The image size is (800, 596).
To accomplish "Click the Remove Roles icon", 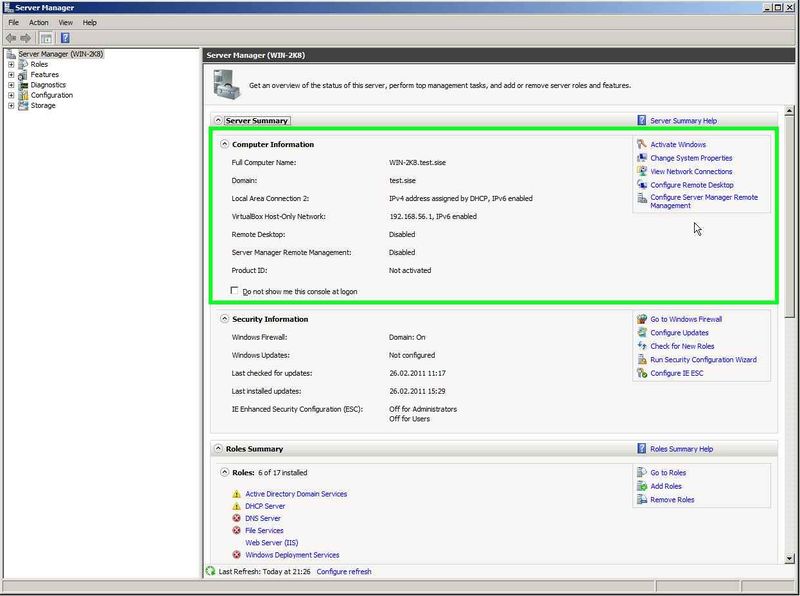I will click(x=642, y=500).
